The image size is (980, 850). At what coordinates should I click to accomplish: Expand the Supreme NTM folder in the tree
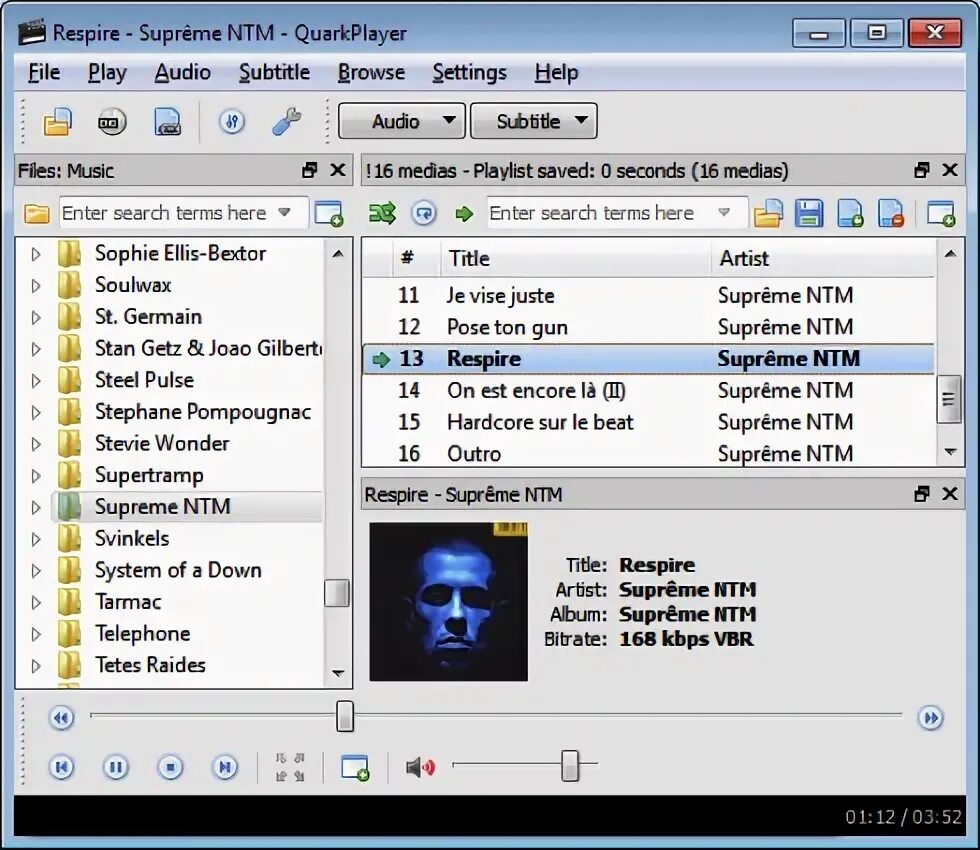click(x=33, y=507)
